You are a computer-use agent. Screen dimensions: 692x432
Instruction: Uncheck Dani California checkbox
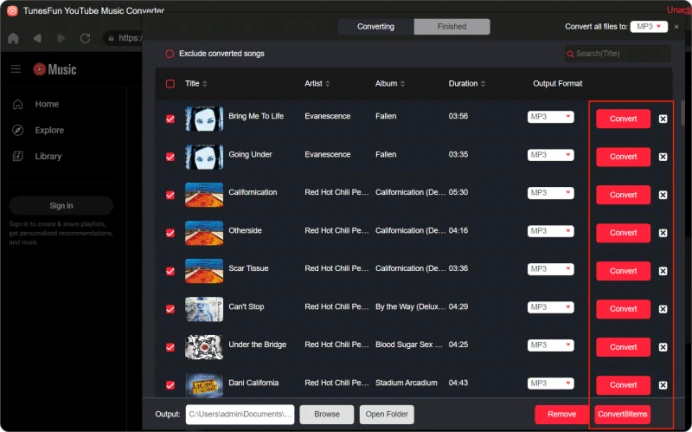170,386
